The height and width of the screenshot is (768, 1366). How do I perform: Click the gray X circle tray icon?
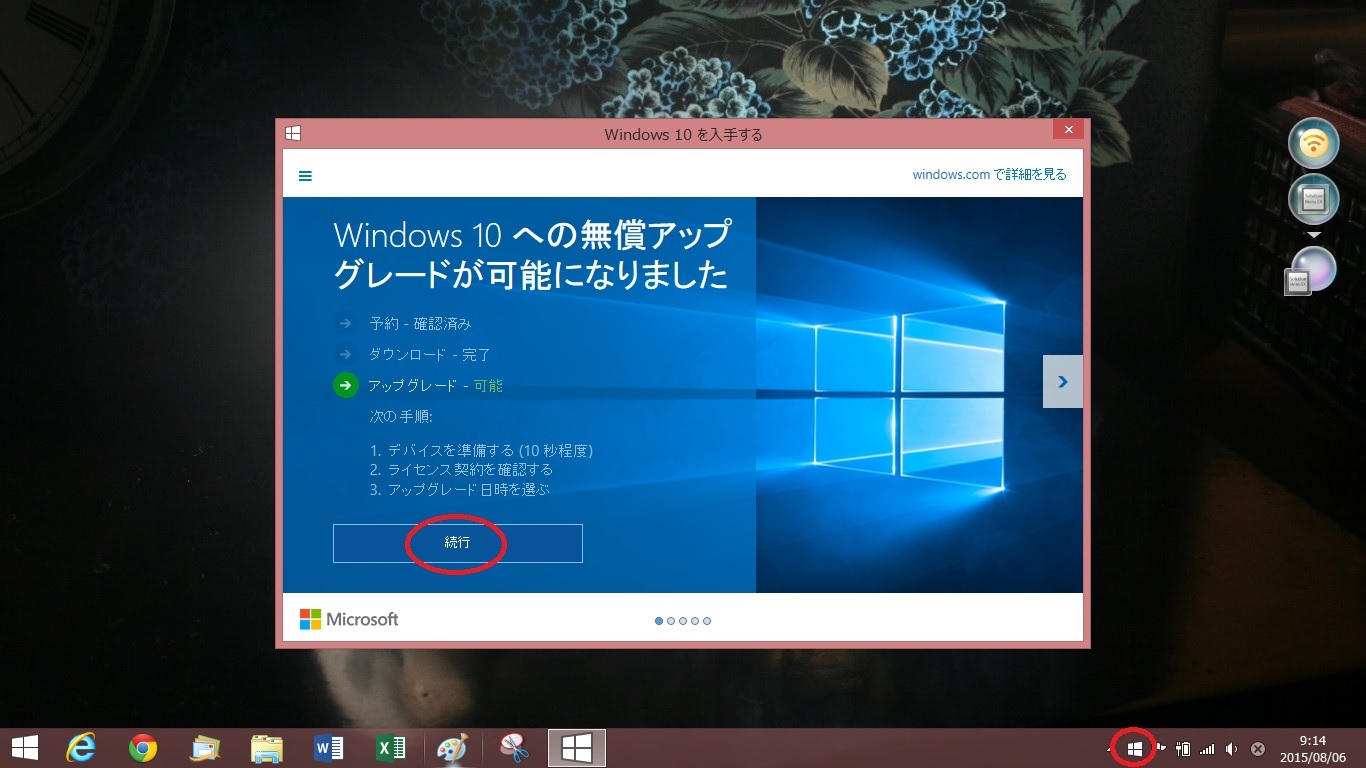click(x=1258, y=749)
